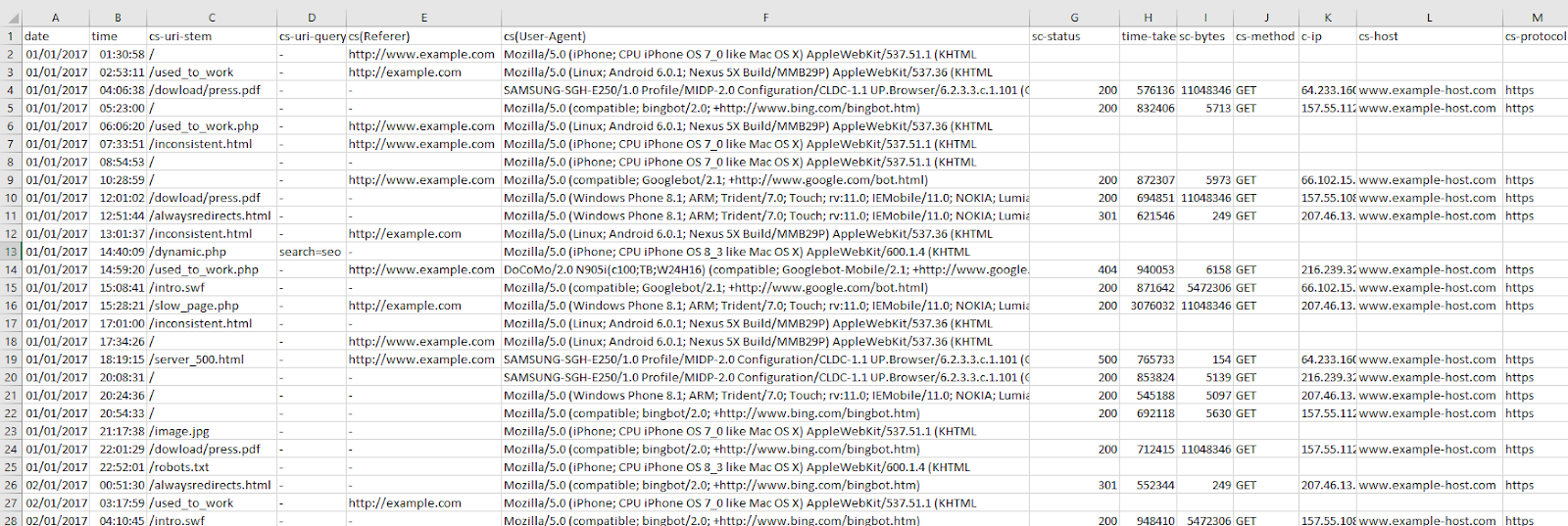Select the cs-method header cell
The width and height of the screenshot is (1568, 526).
click(1265, 36)
